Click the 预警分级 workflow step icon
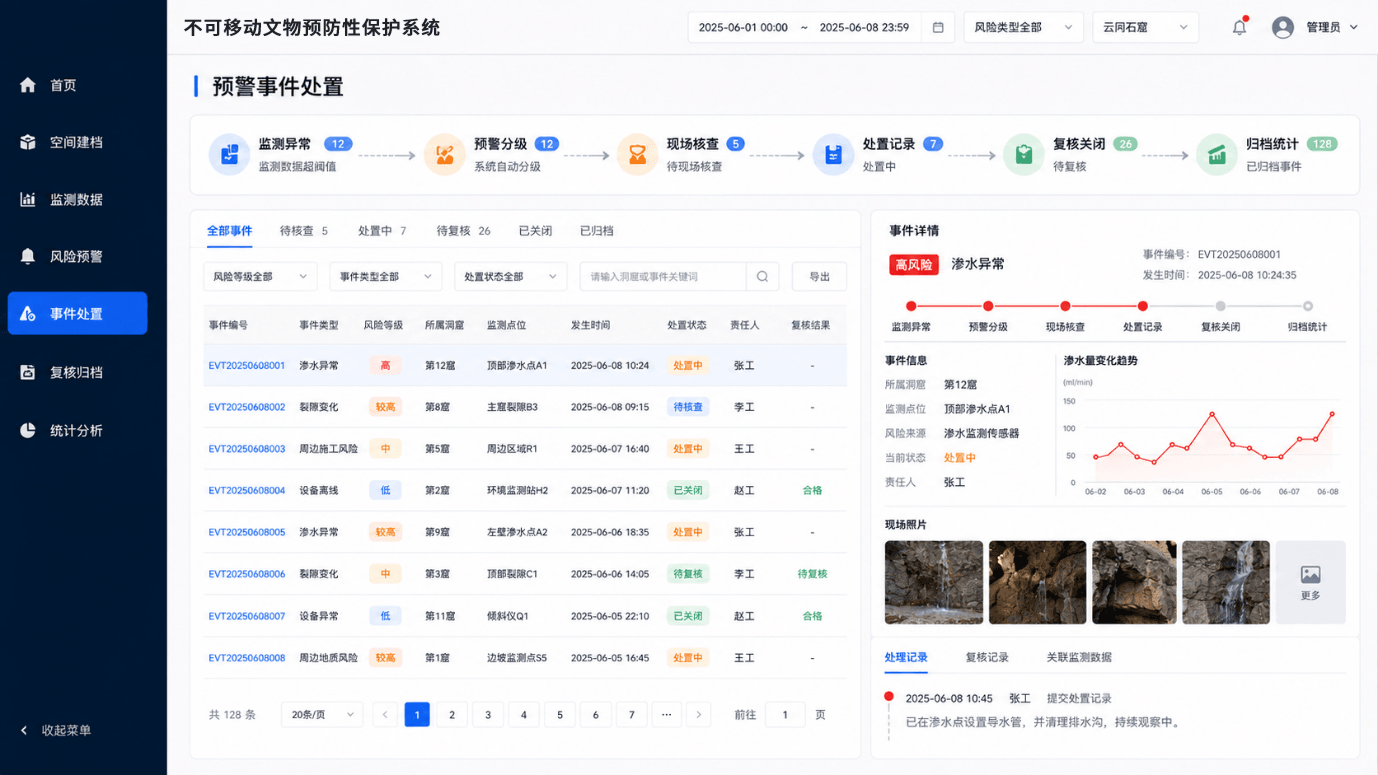Viewport: 1378px width, 775px height. [x=444, y=155]
